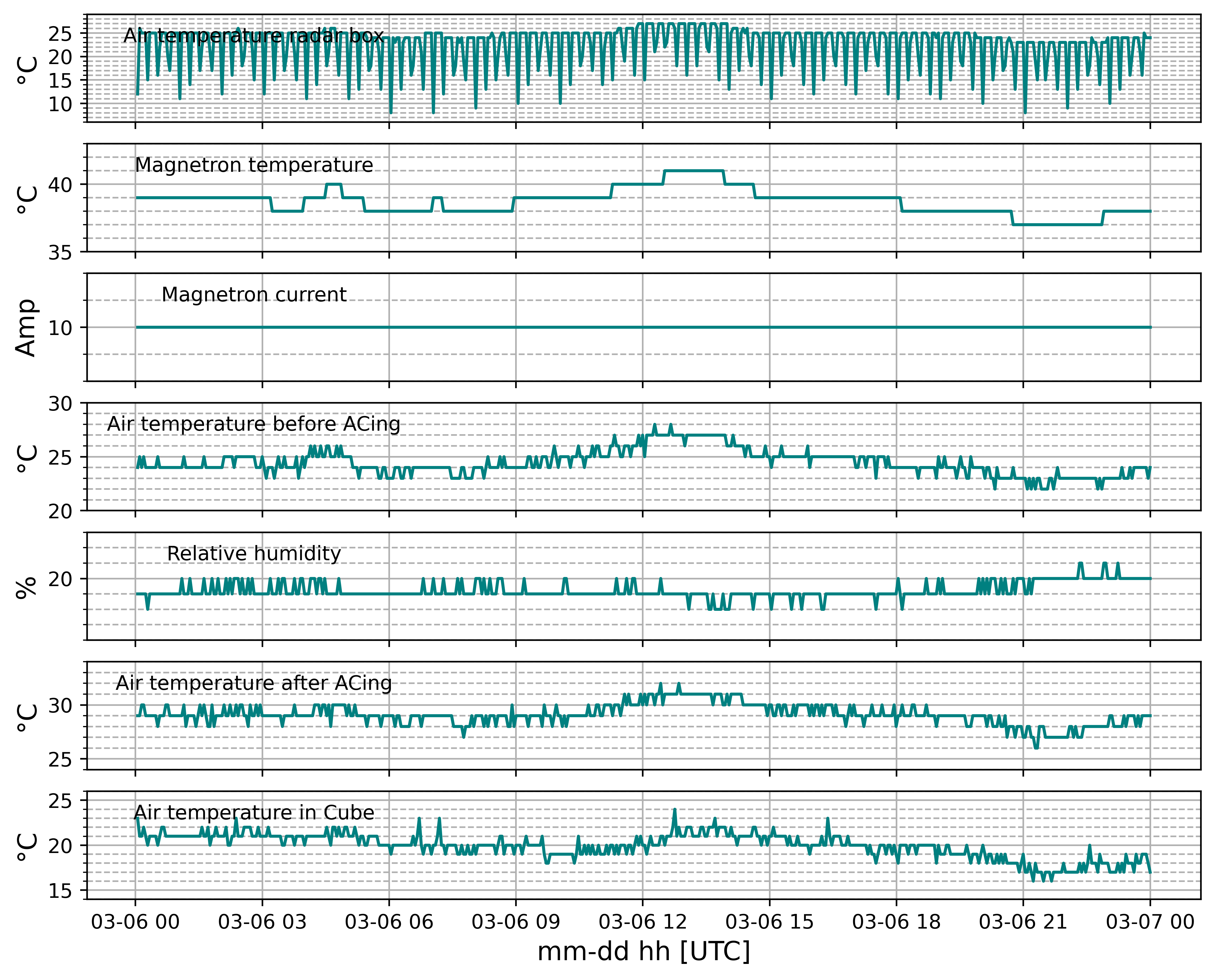
Task: Select the "Amp" y-axis label
Action: click(x=26, y=328)
